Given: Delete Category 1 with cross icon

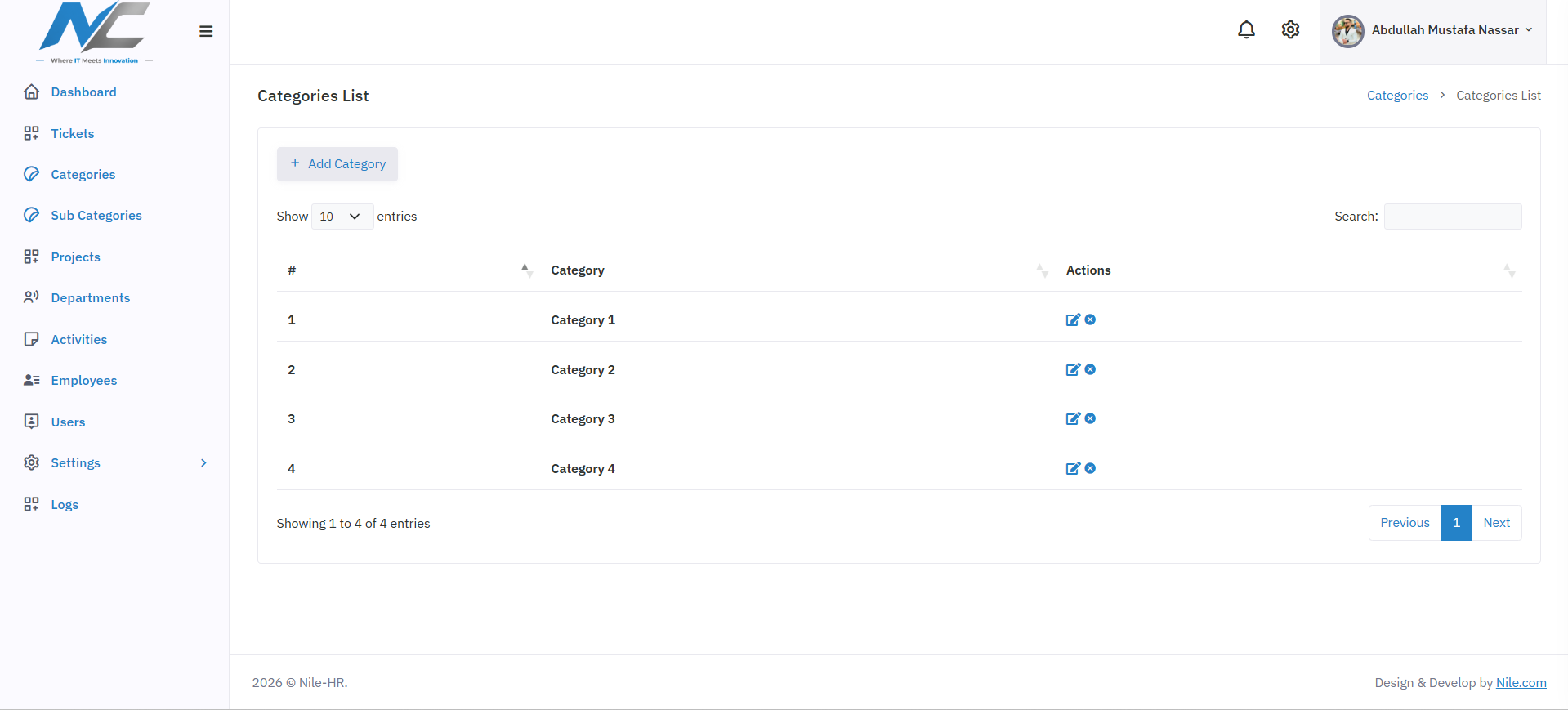Looking at the screenshot, I should point(1090,319).
